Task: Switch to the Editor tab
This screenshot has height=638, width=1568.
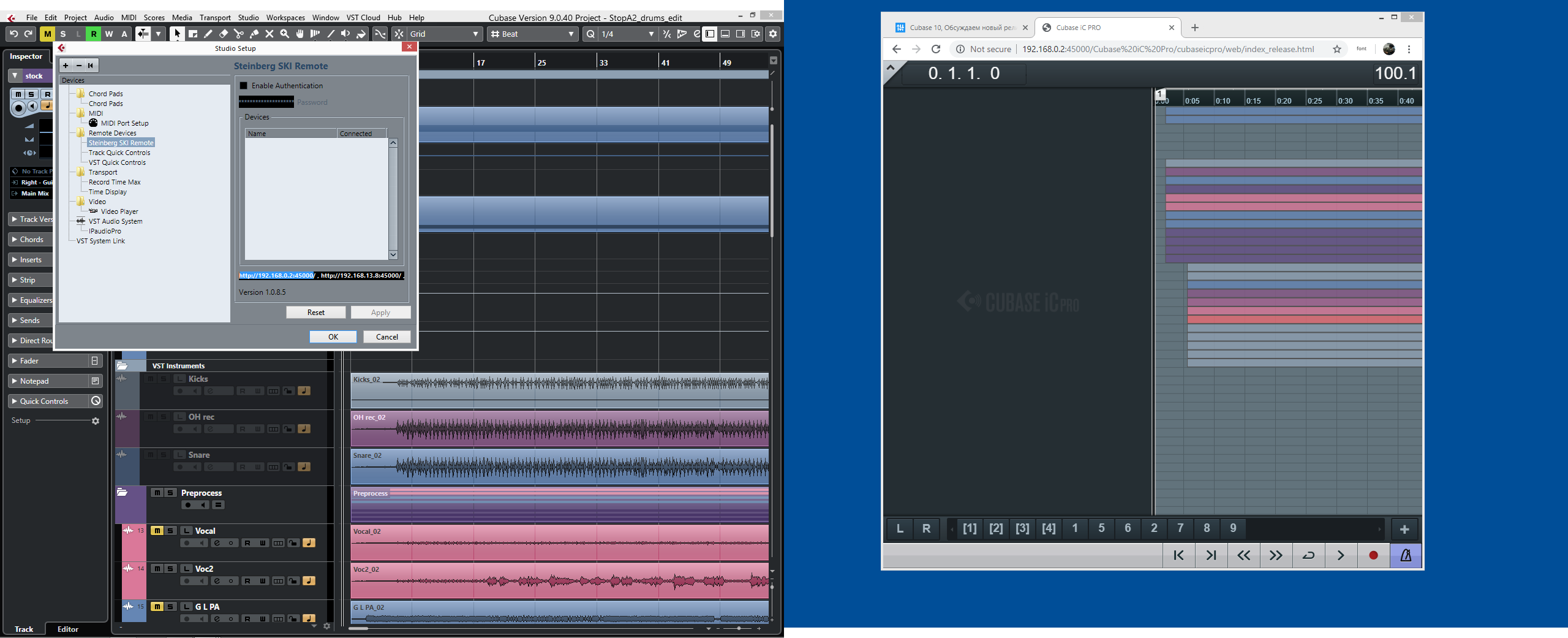Action: click(68, 629)
